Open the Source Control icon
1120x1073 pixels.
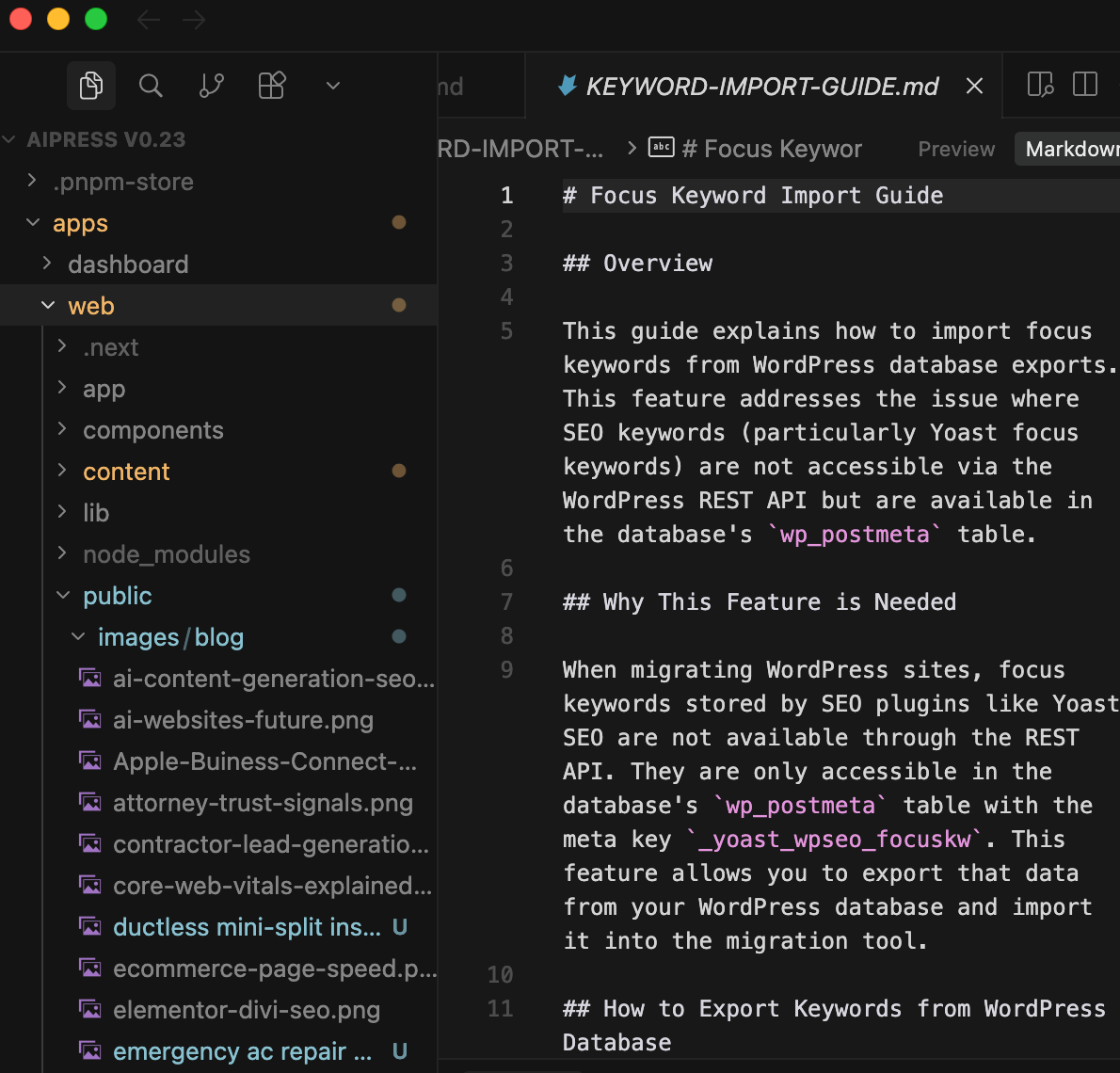pos(211,85)
